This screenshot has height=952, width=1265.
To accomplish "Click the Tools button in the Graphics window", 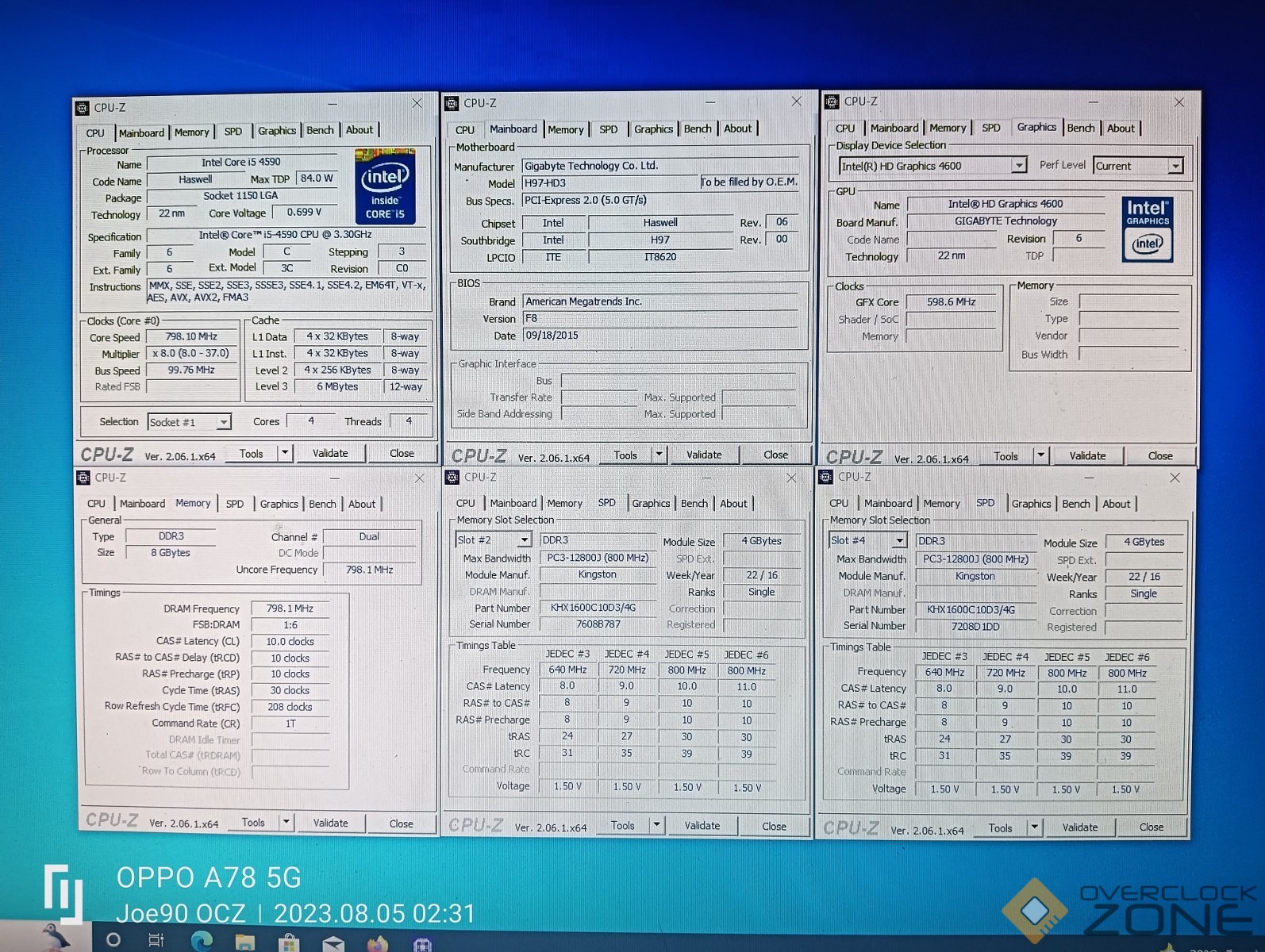I will point(1005,456).
